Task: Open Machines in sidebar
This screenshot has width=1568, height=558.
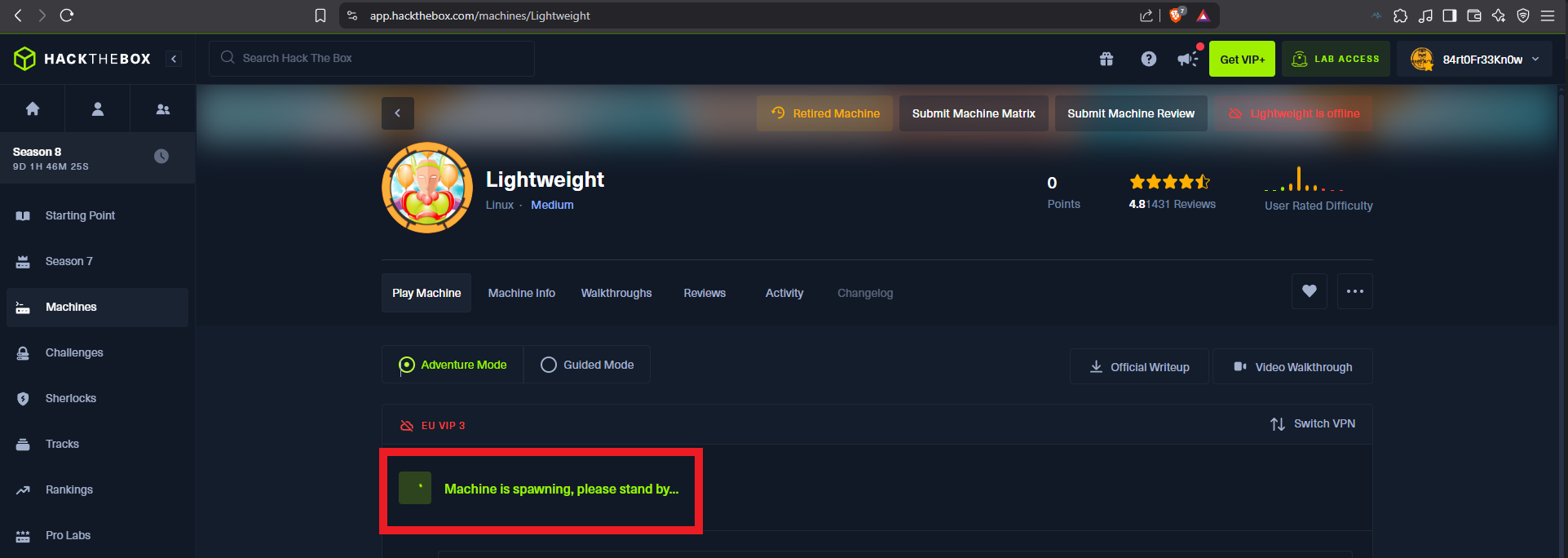Action: 97,307
